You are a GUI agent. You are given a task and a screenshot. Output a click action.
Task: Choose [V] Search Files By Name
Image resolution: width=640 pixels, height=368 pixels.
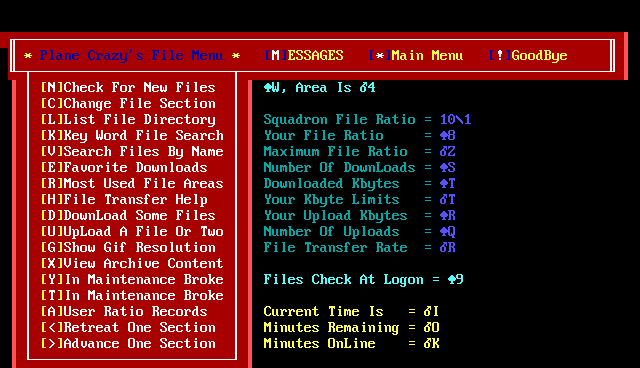132,151
